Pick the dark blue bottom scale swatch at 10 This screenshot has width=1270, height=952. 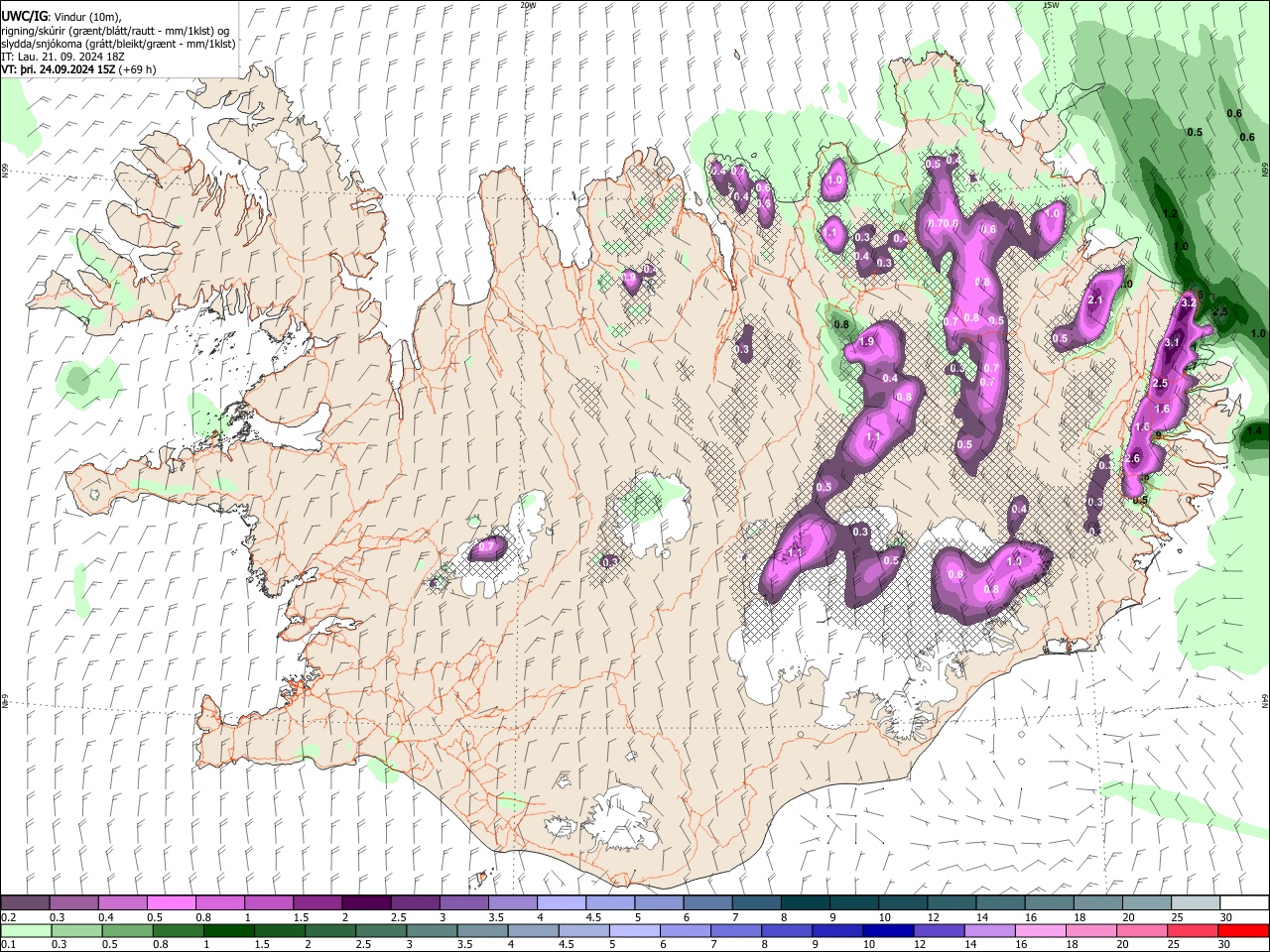(x=886, y=930)
